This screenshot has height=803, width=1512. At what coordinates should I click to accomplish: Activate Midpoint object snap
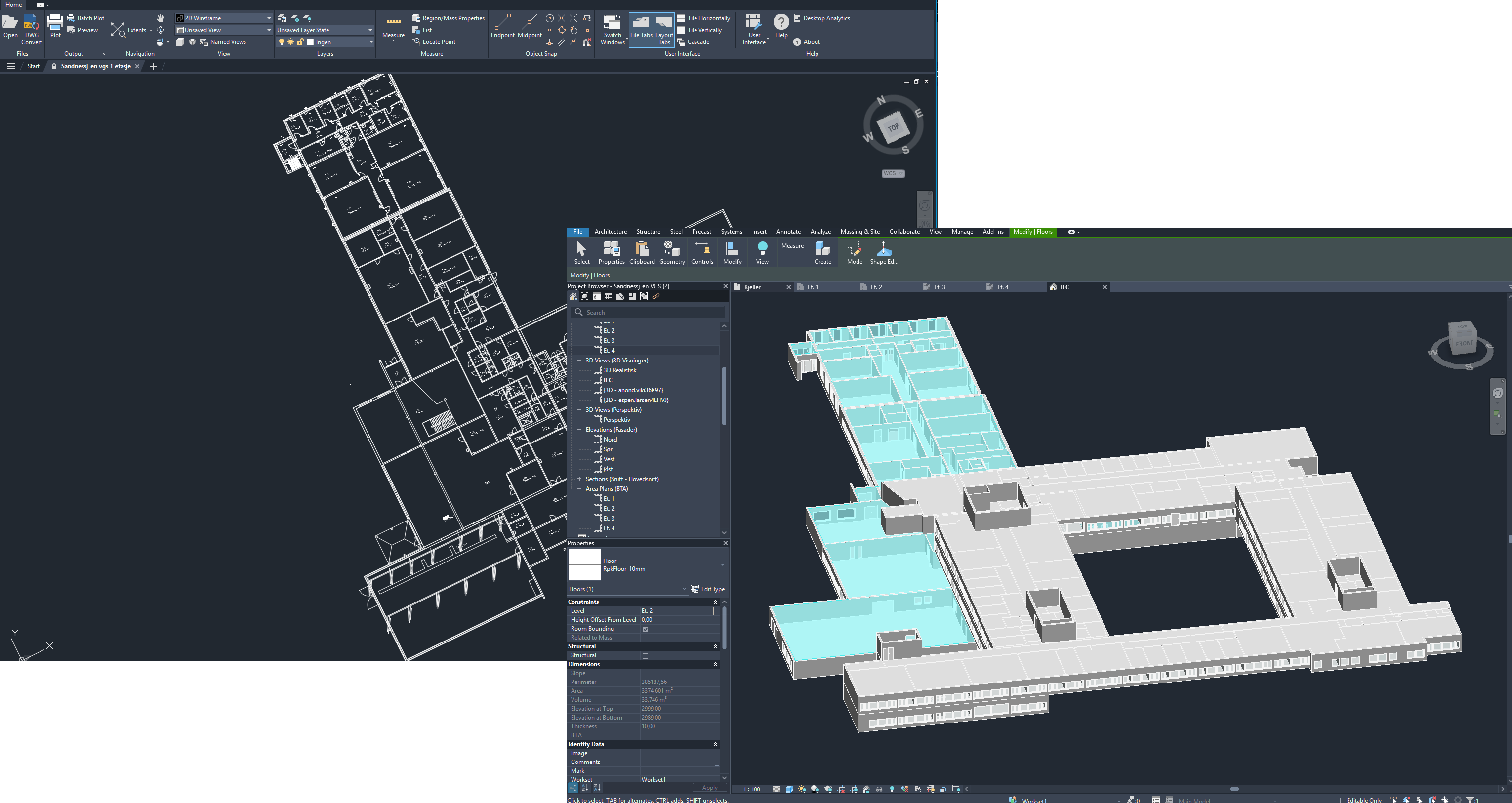pos(530,27)
